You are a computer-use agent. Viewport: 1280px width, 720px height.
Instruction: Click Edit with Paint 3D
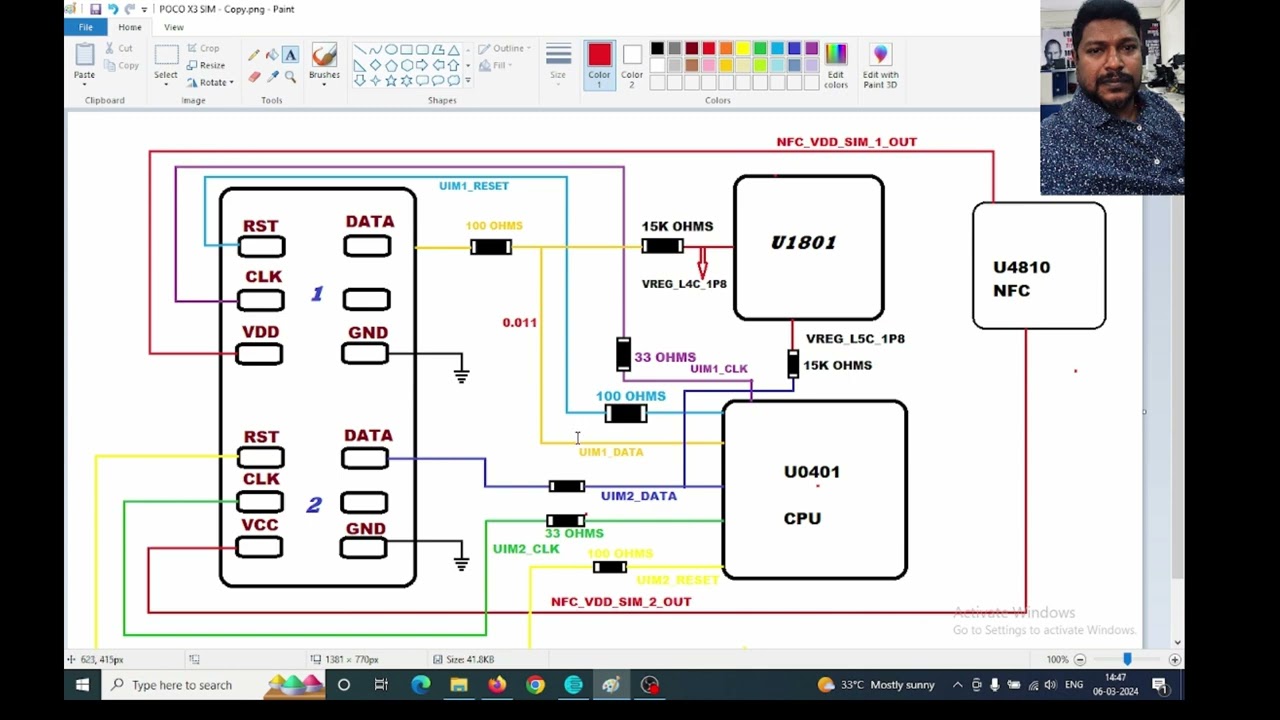[x=881, y=66]
